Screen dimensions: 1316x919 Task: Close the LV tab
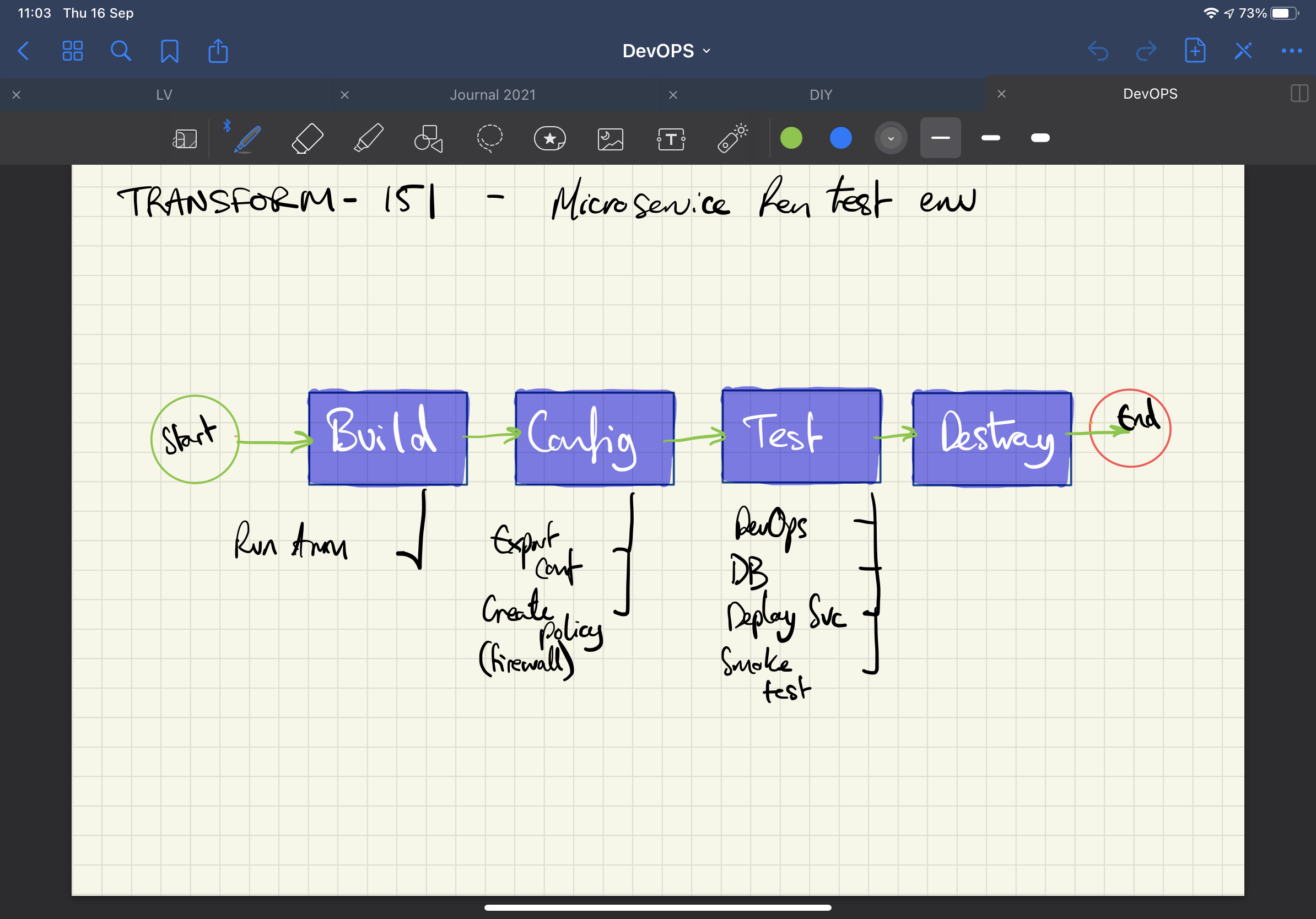coord(17,95)
